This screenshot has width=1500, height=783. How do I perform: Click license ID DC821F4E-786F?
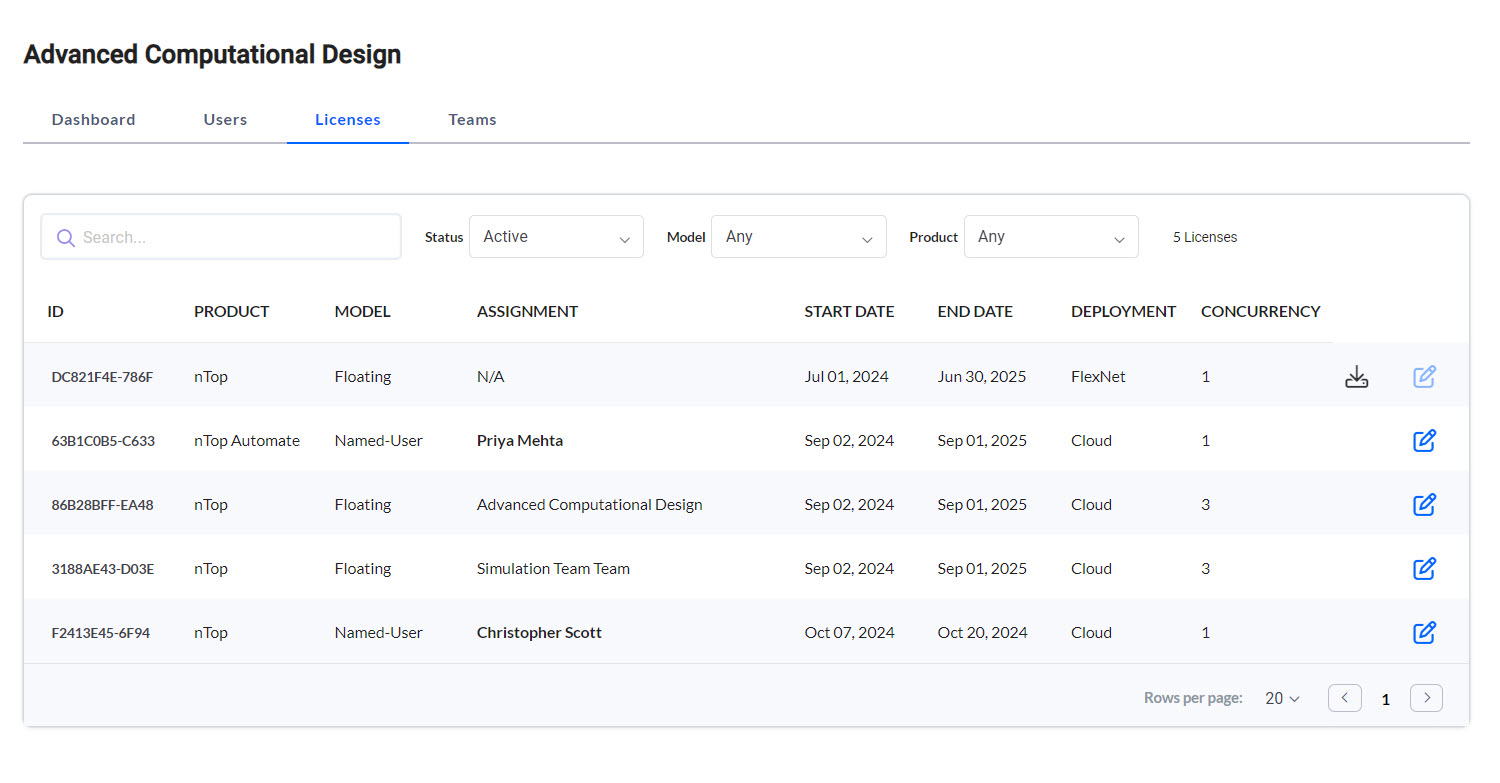click(x=102, y=377)
